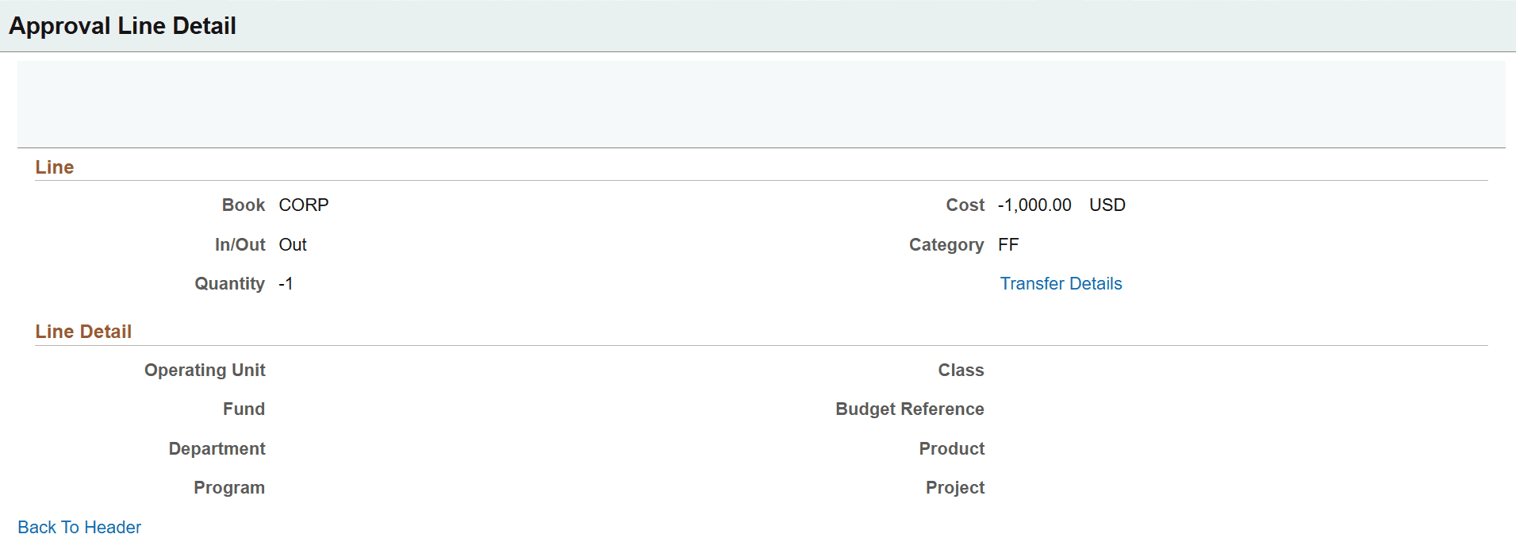Viewport: 1516px width, 538px height.
Task: Select the Class field label
Action: (961, 370)
